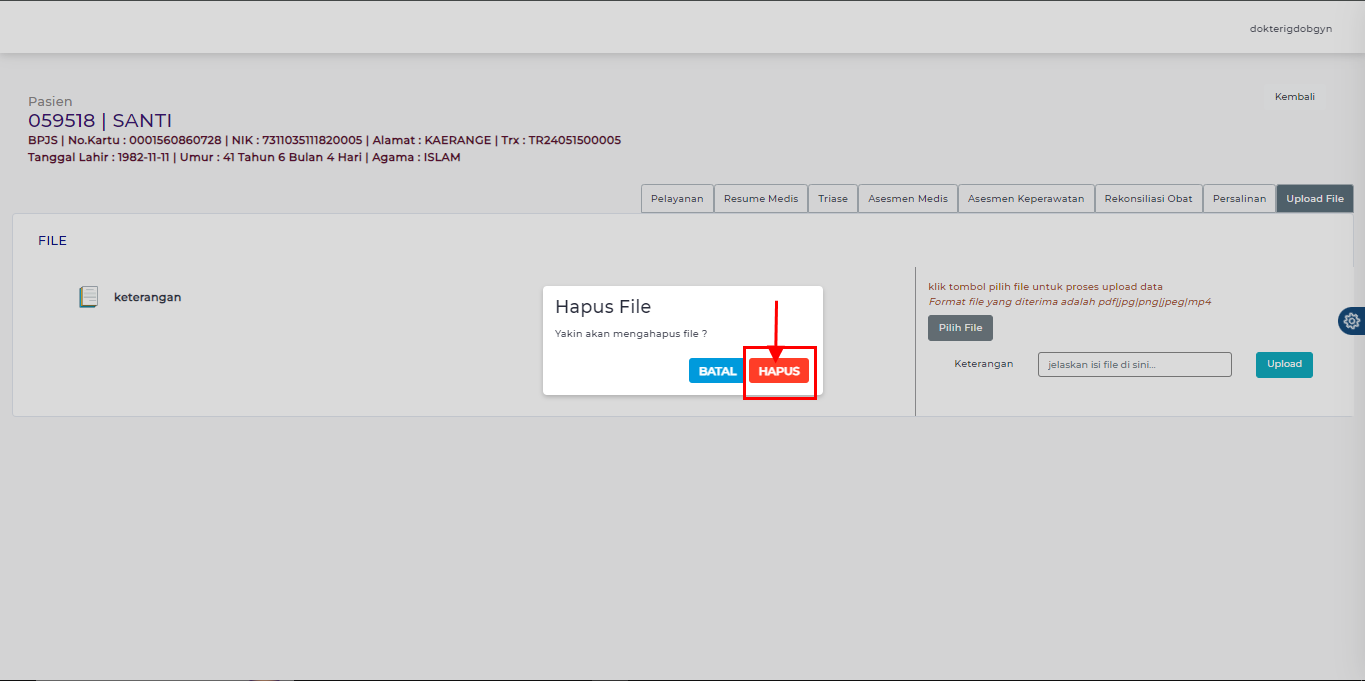Select the Persalinan tab
The height and width of the screenshot is (681, 1365).
[1239, 199]
